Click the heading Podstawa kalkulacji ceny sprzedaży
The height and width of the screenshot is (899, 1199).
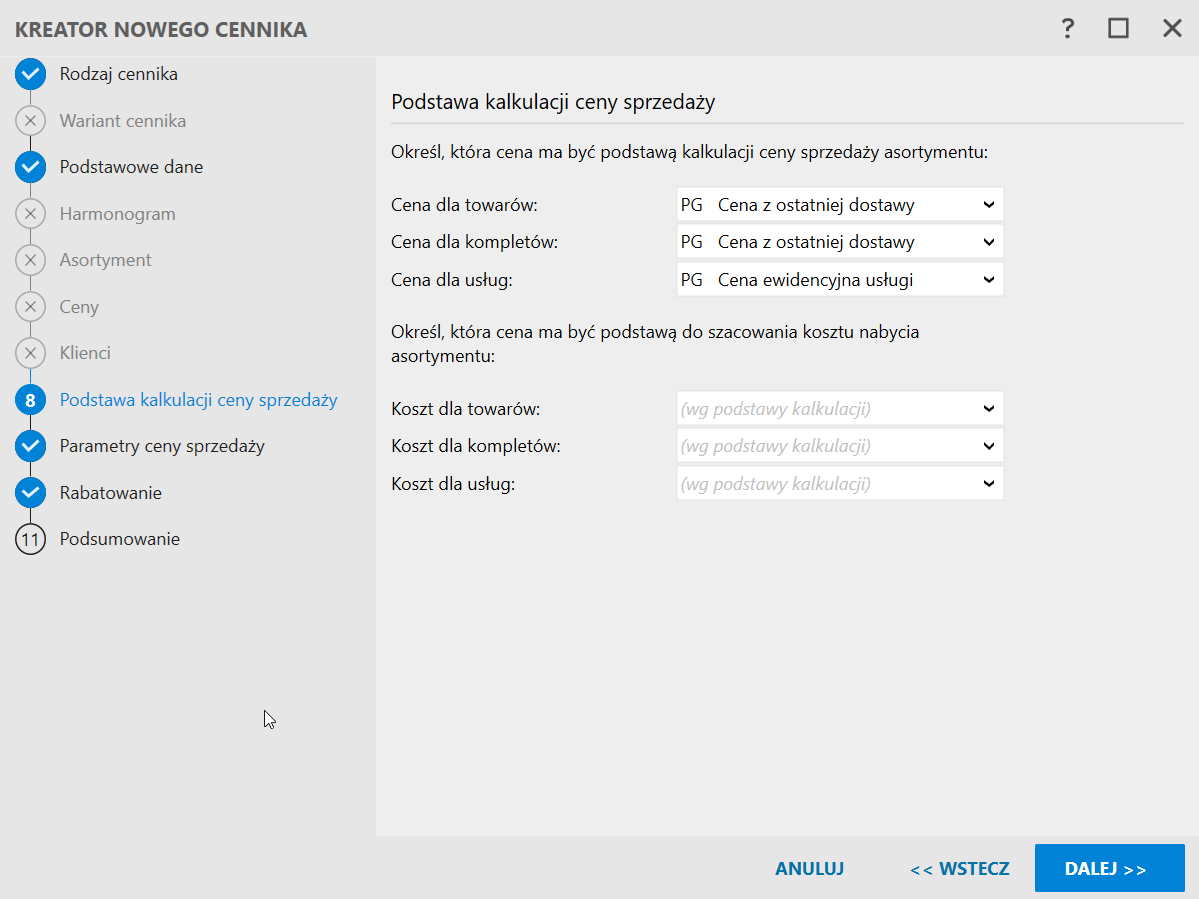tap(553, 102)
